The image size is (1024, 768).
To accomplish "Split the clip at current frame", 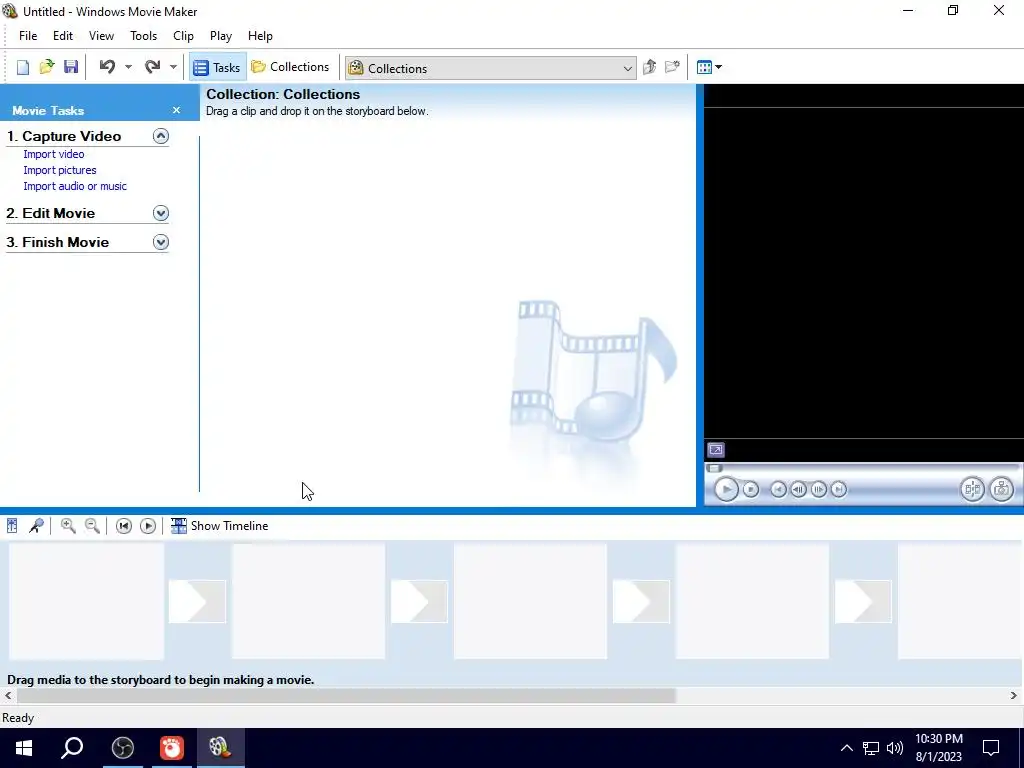I will click(972, 489).
